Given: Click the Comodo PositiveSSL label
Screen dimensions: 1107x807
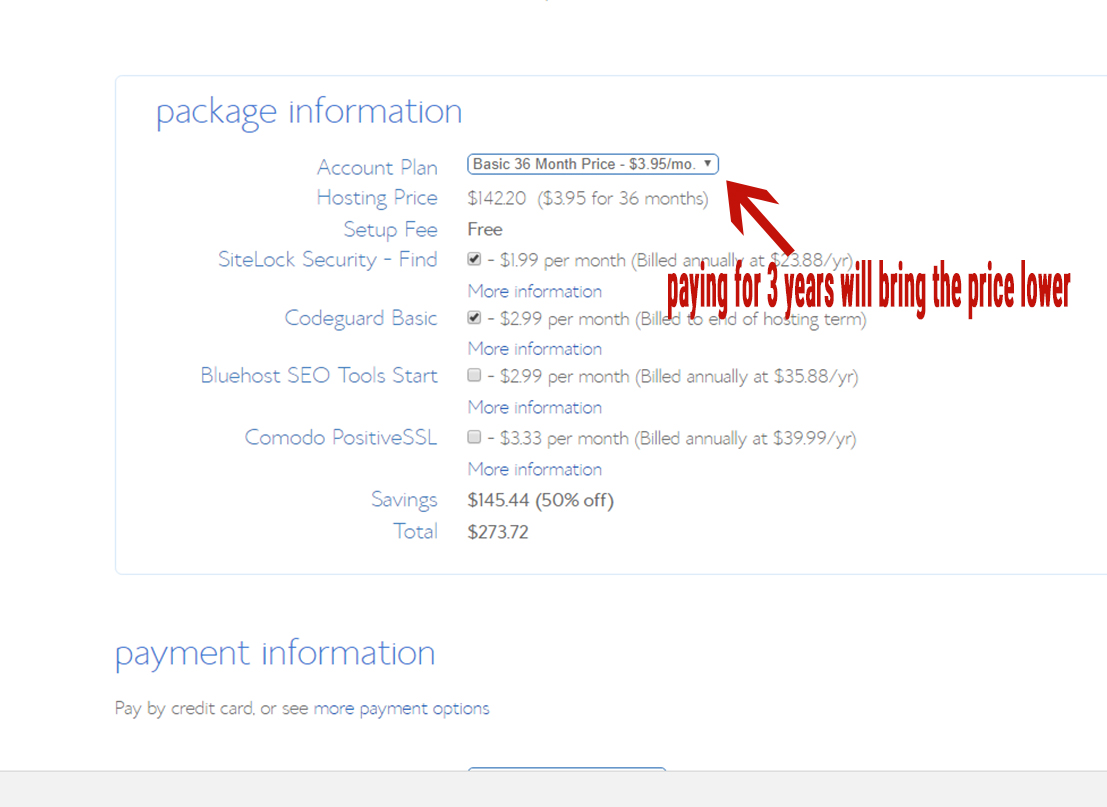Looking at the screenshot, I should coord(341,438).
